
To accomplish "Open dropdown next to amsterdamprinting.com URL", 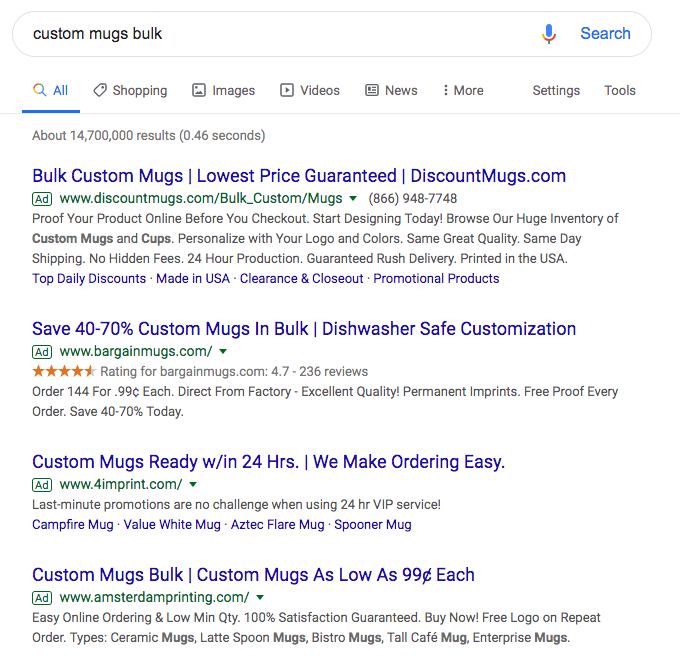I will coord(260,598).
